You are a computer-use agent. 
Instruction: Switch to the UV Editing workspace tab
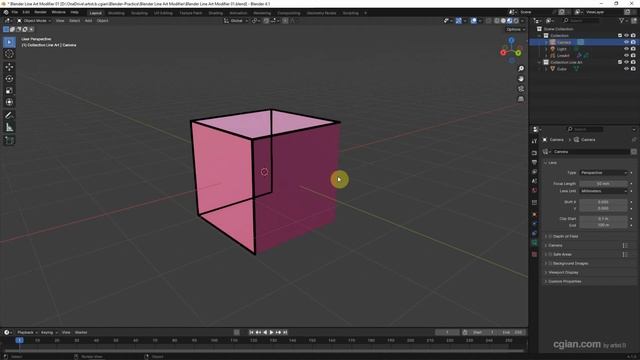163,13
